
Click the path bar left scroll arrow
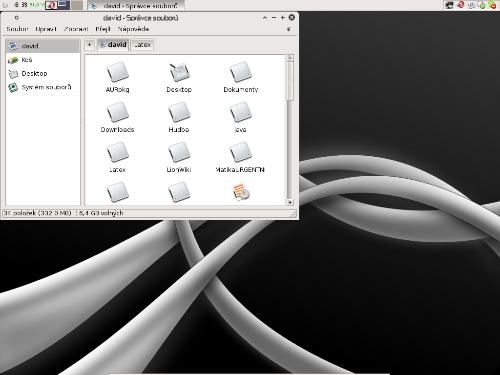(89, 45)
